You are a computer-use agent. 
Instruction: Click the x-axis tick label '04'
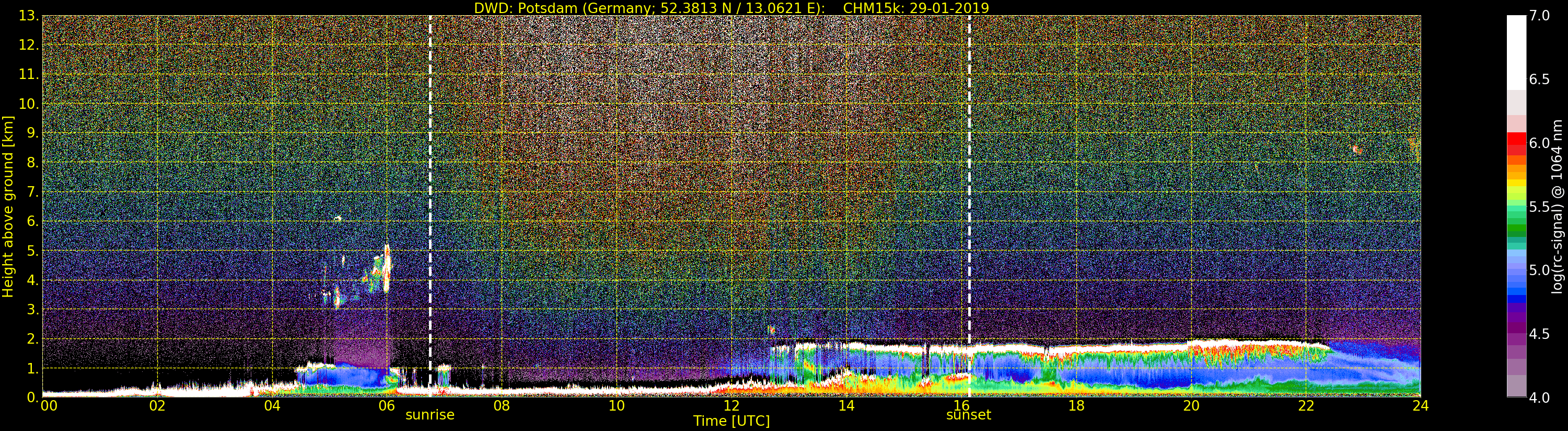click(x=272, y=405)
